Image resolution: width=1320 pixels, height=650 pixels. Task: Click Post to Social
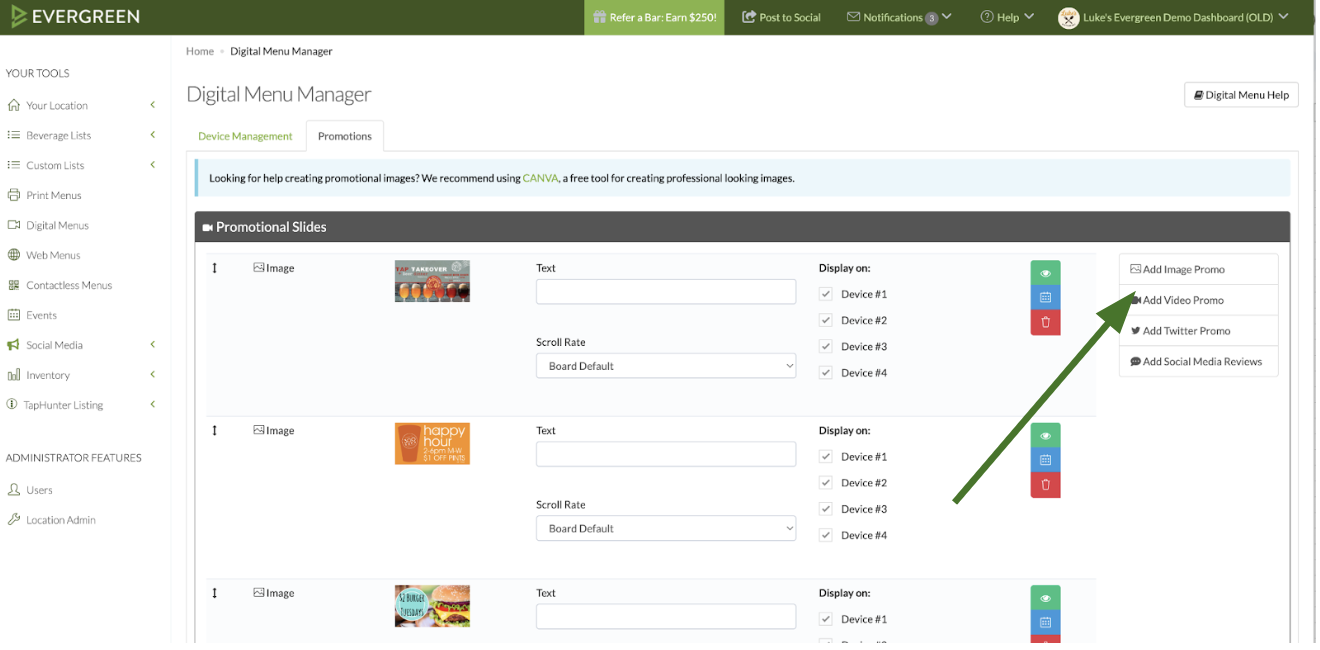coord(781,17)
